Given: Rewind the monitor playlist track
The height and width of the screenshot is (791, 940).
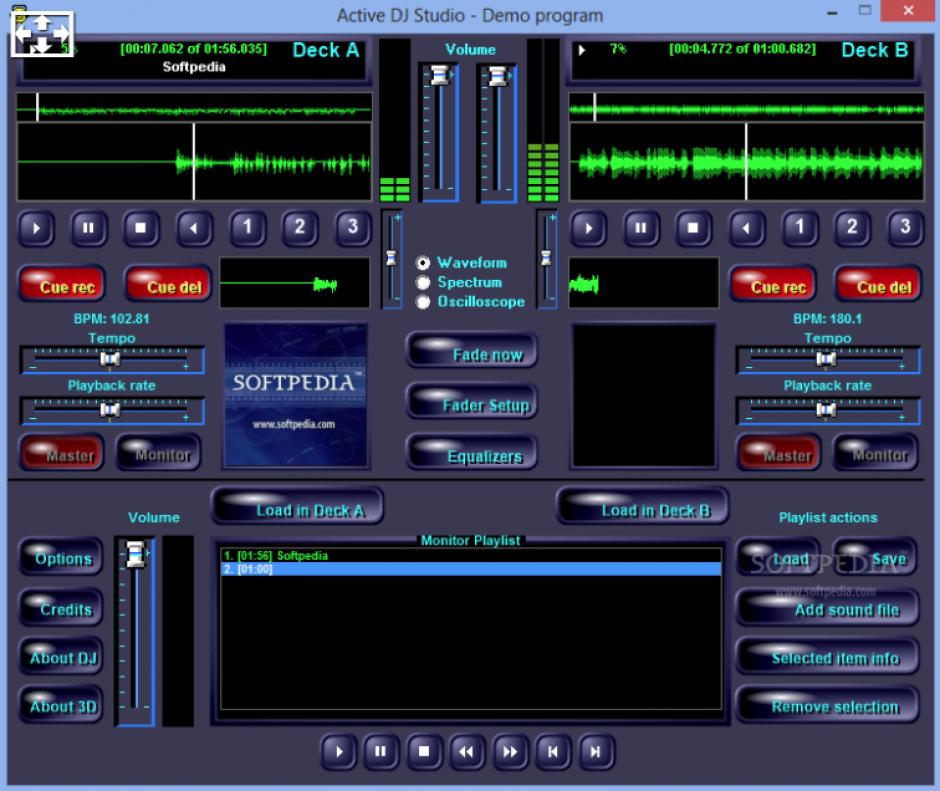Looking at the screenshot, I should pyautogui.click(x=466, y=751).
